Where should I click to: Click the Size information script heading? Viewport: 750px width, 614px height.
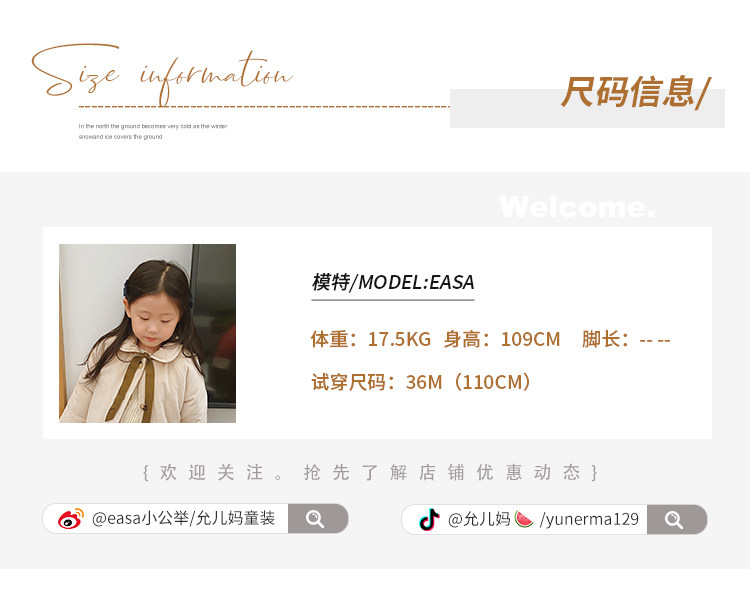(162, 74)
